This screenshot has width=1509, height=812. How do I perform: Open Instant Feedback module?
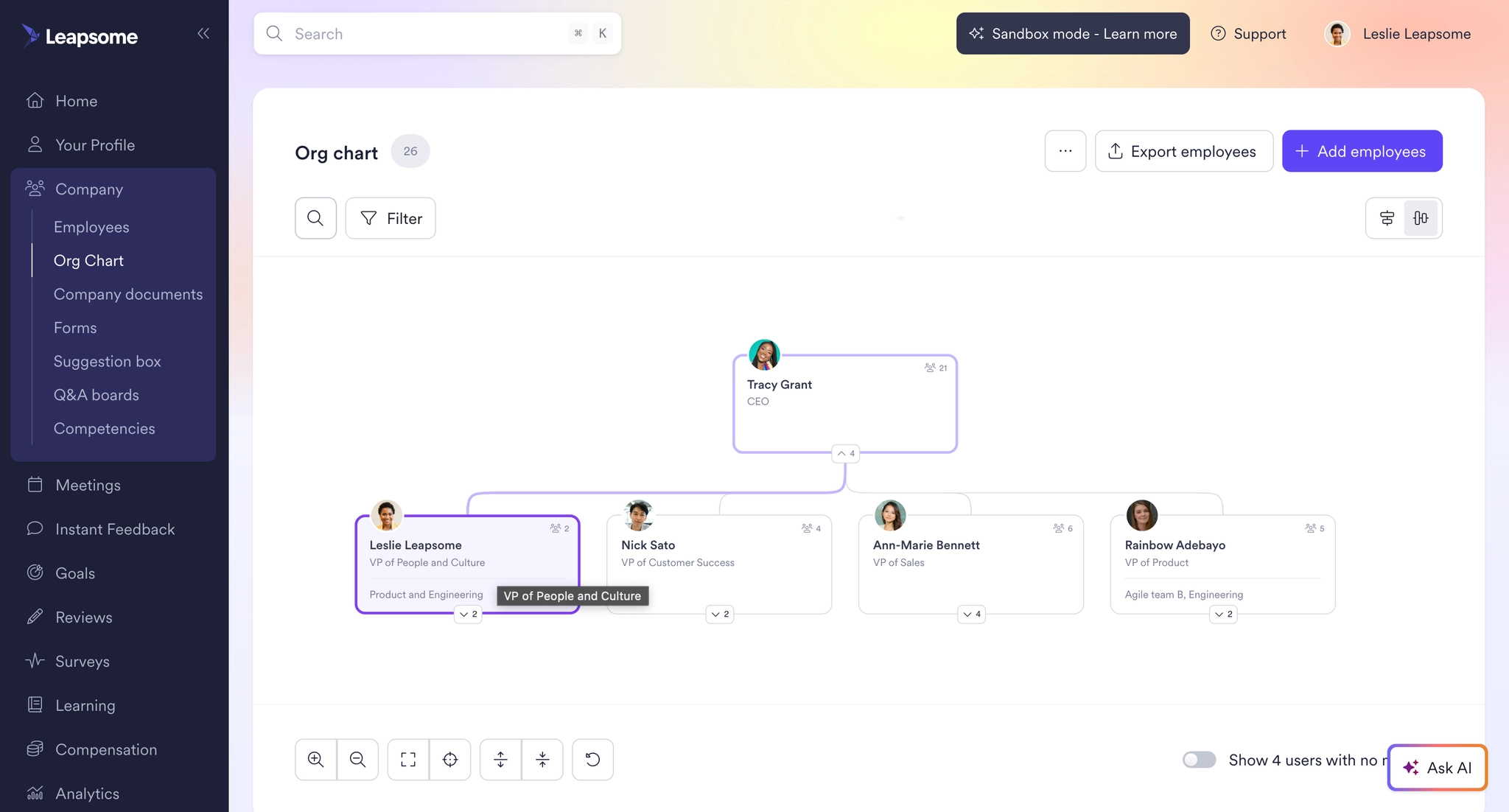113,529
